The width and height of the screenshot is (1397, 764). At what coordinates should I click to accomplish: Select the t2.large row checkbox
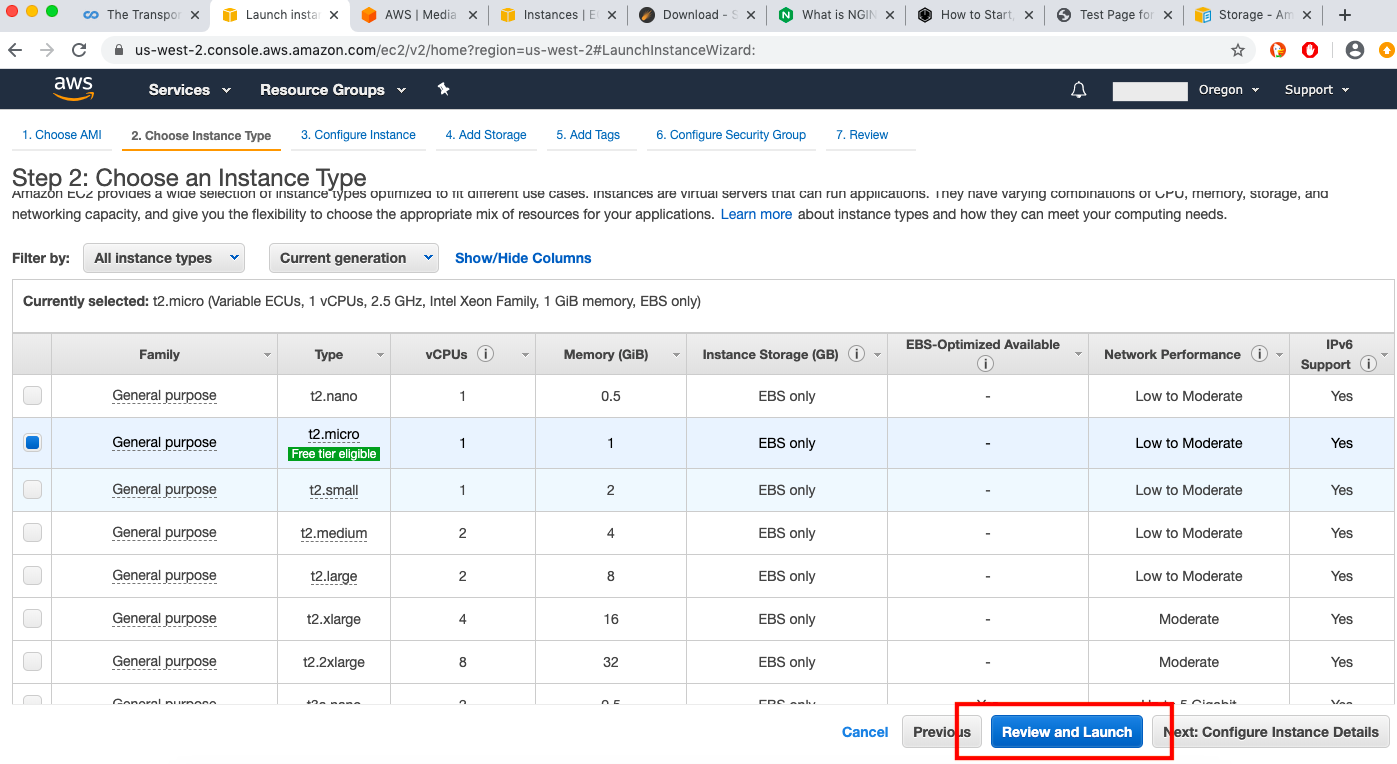(x=33, y=575)
